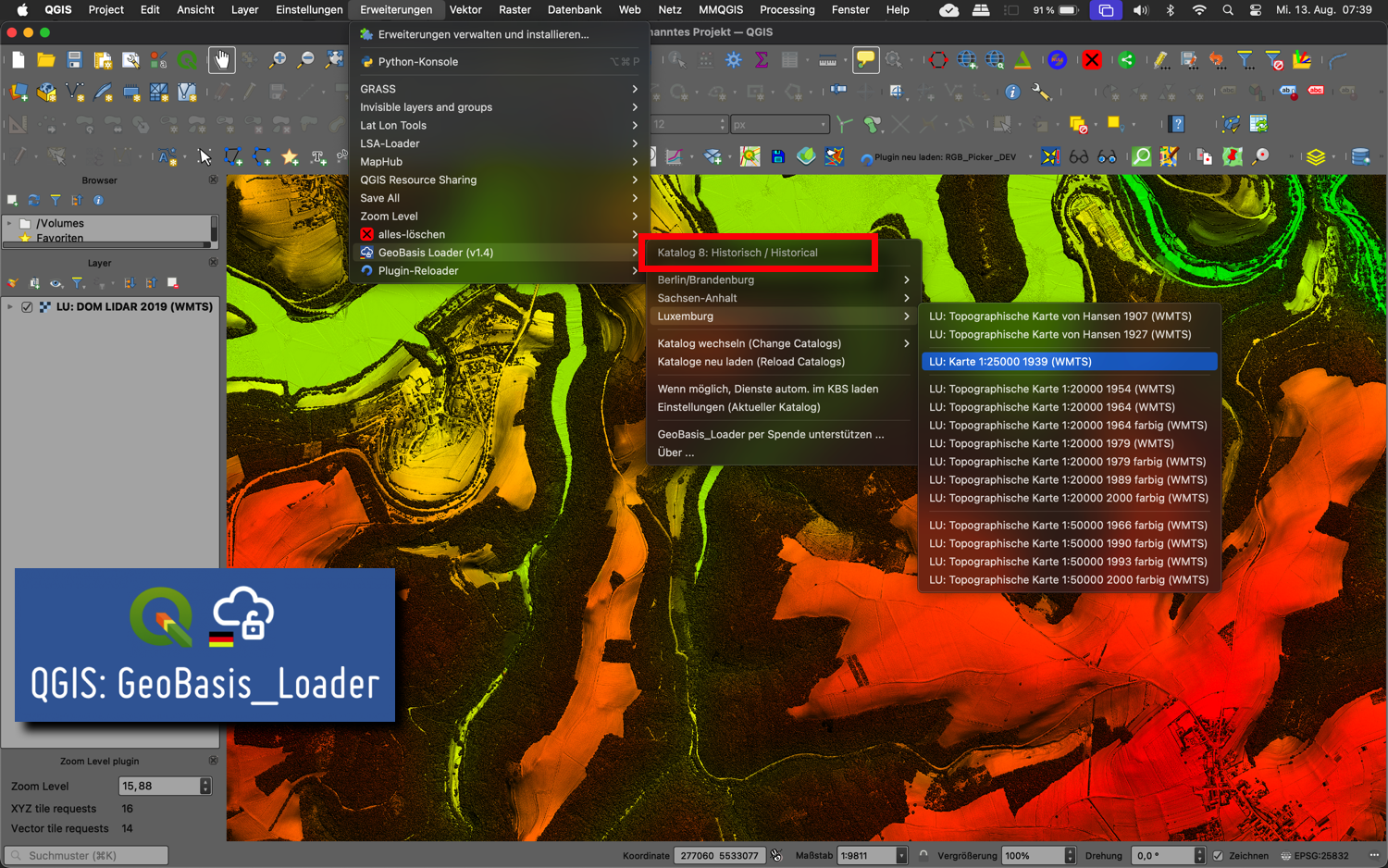Click the Zoom In magnifier icon
Screen dimensions: 1388x868
pos(277,60)
